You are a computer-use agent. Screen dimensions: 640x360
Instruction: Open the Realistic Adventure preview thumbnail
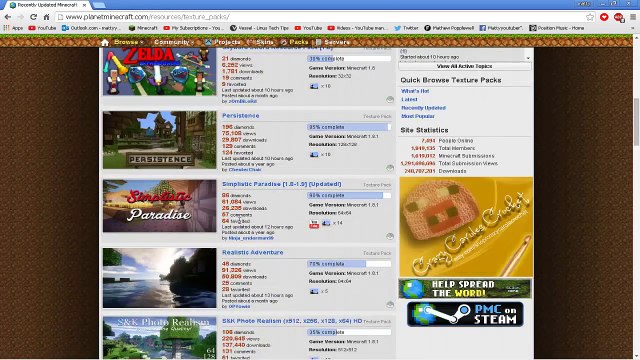pos(160,278)
